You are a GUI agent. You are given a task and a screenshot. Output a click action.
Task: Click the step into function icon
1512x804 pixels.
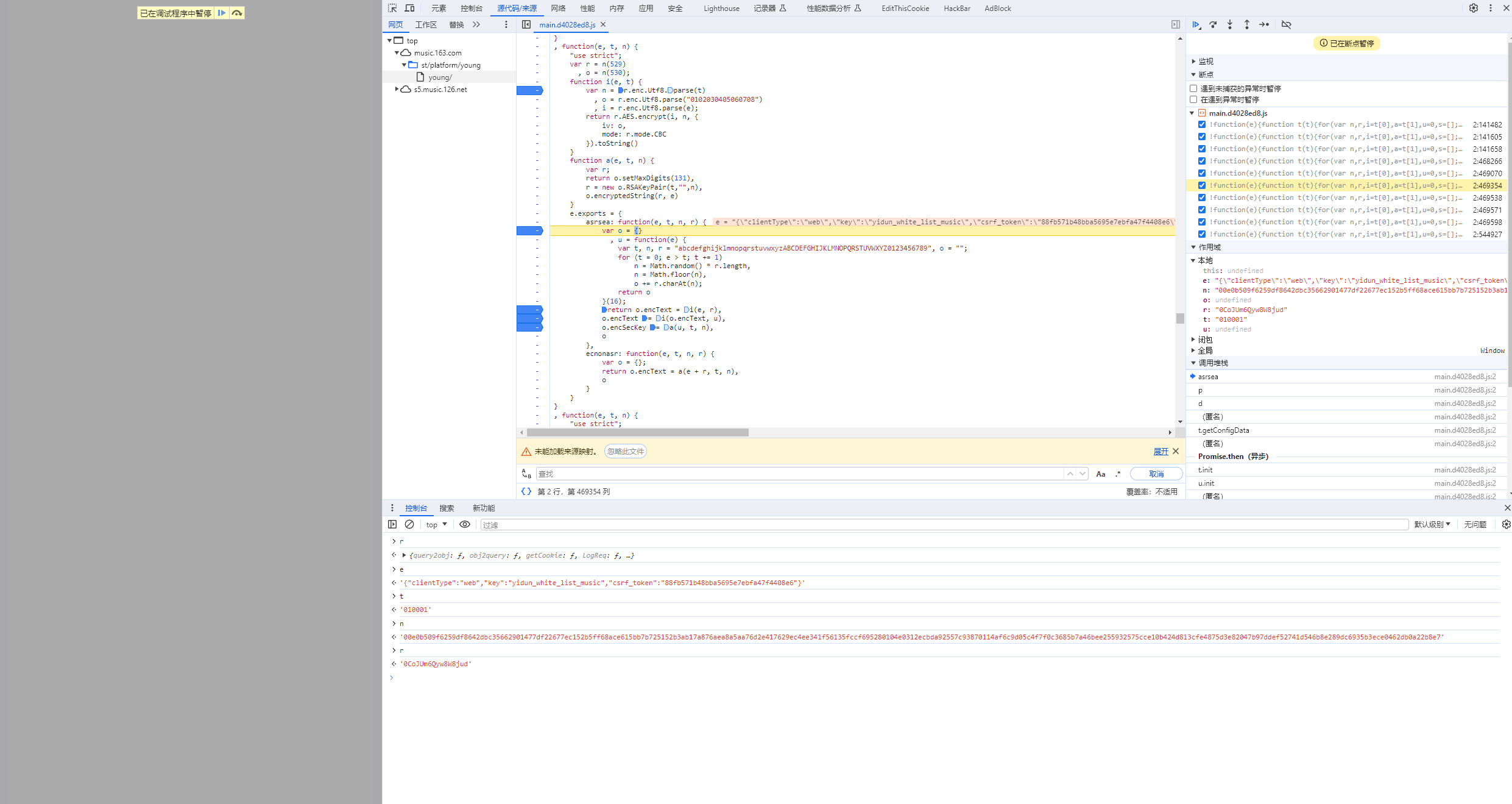pyautogui.click(x=1230, y=24)
